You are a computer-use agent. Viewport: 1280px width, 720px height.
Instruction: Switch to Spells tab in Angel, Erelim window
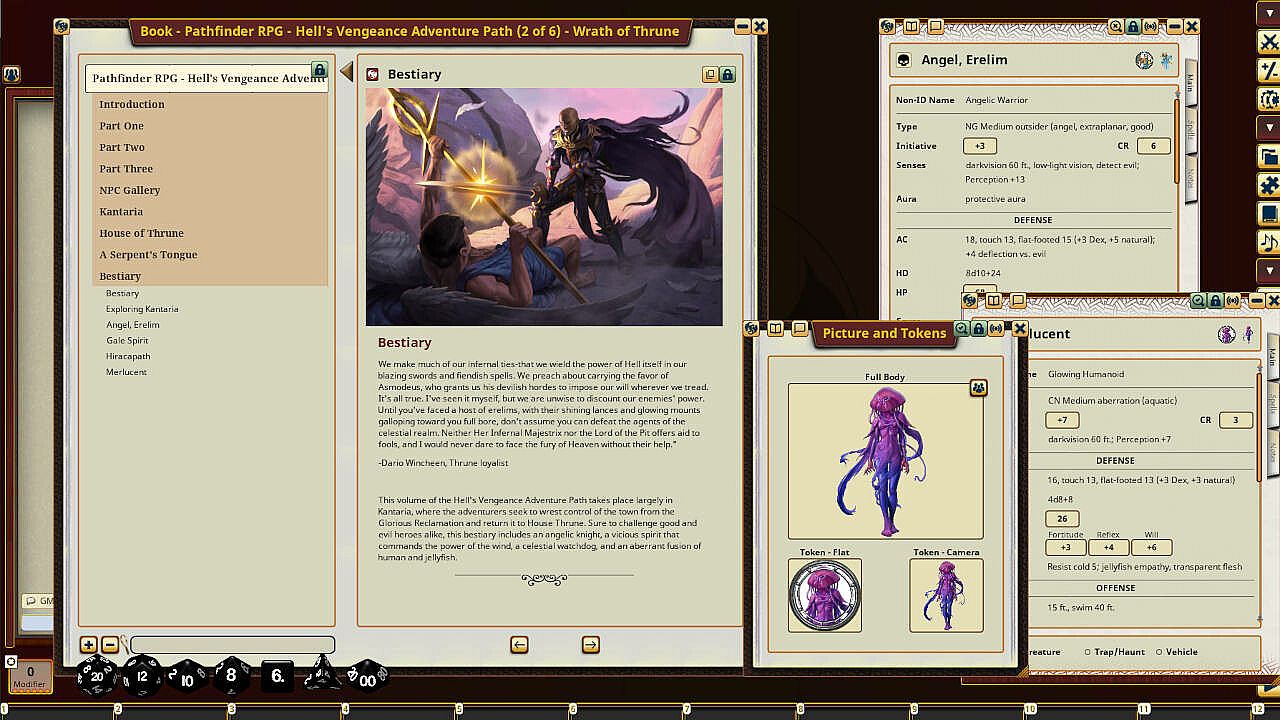(x=1189, y=129)
